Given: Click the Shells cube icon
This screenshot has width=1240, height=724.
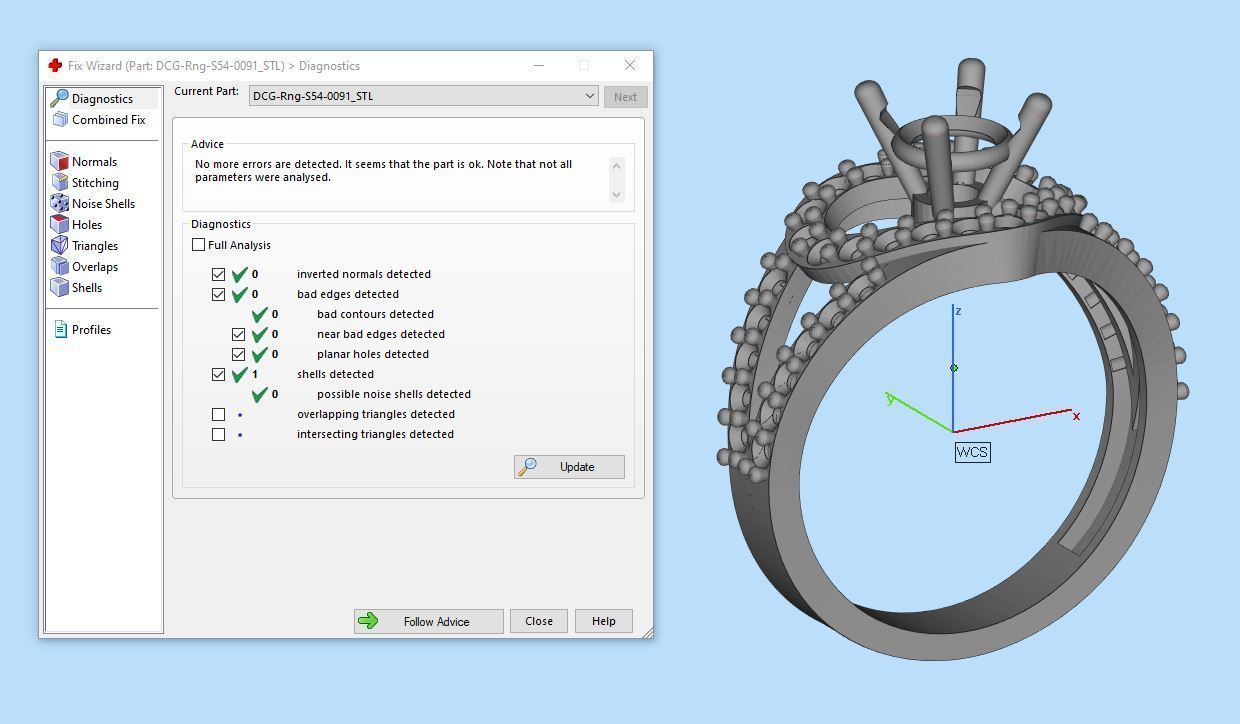Looking at the screenshot, I should coord(60,287).
